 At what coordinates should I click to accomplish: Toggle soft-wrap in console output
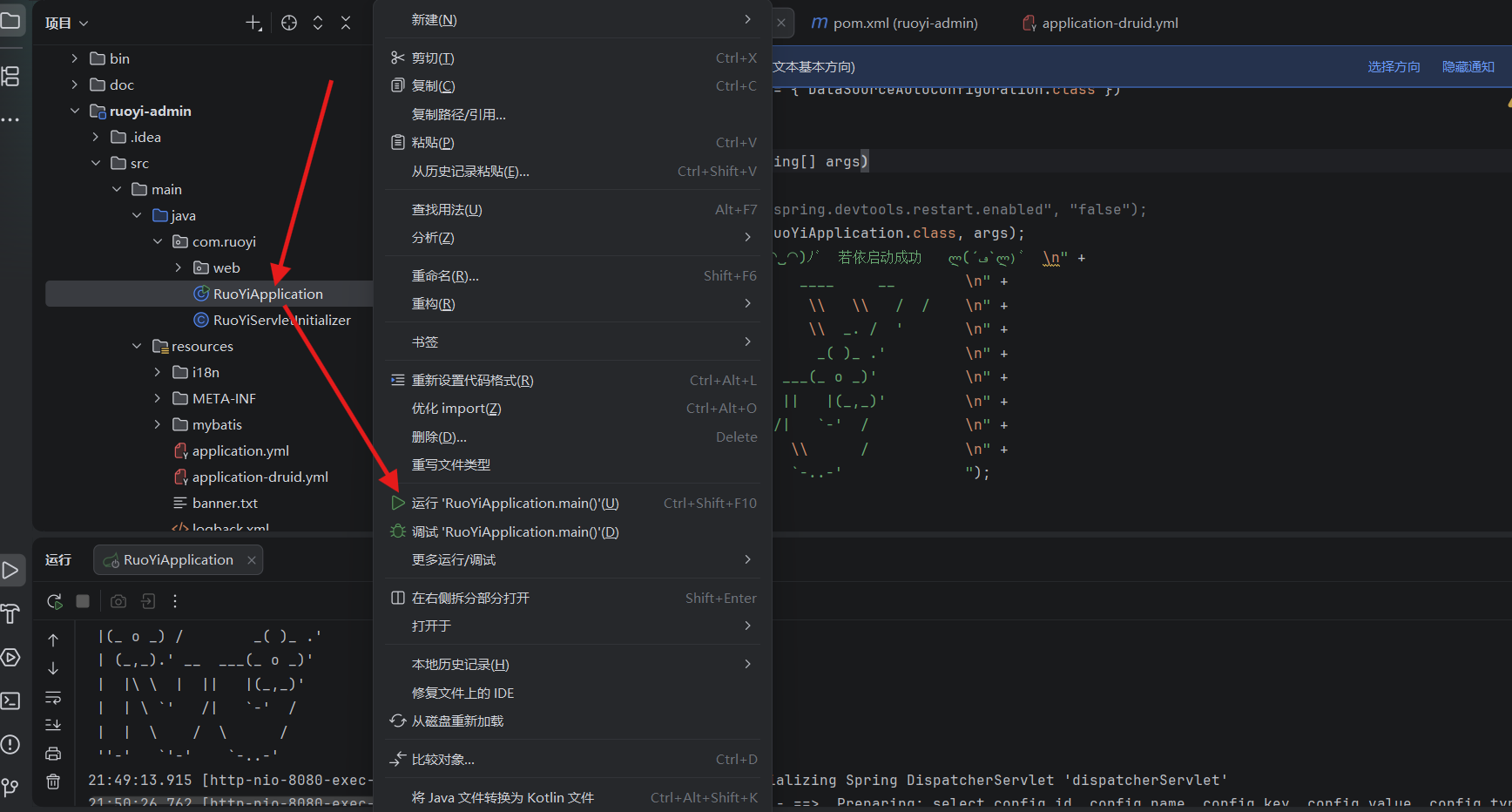click(x=53, y=698)
